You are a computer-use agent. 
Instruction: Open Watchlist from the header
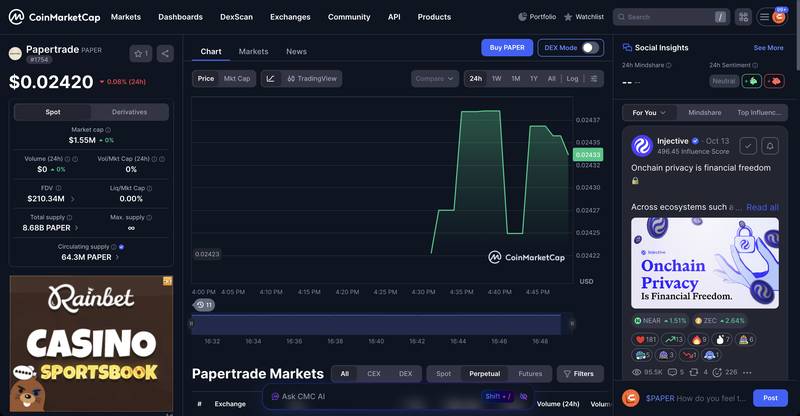584,17
